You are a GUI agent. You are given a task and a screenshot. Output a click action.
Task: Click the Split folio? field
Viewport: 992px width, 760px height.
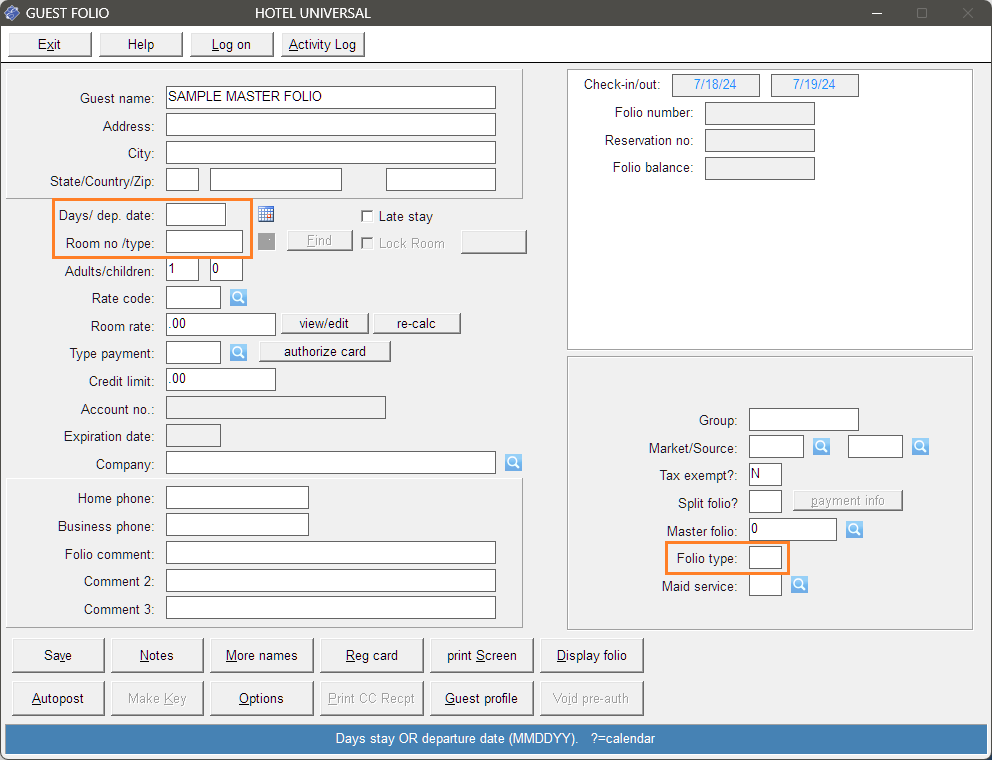[x=766, y=502]
